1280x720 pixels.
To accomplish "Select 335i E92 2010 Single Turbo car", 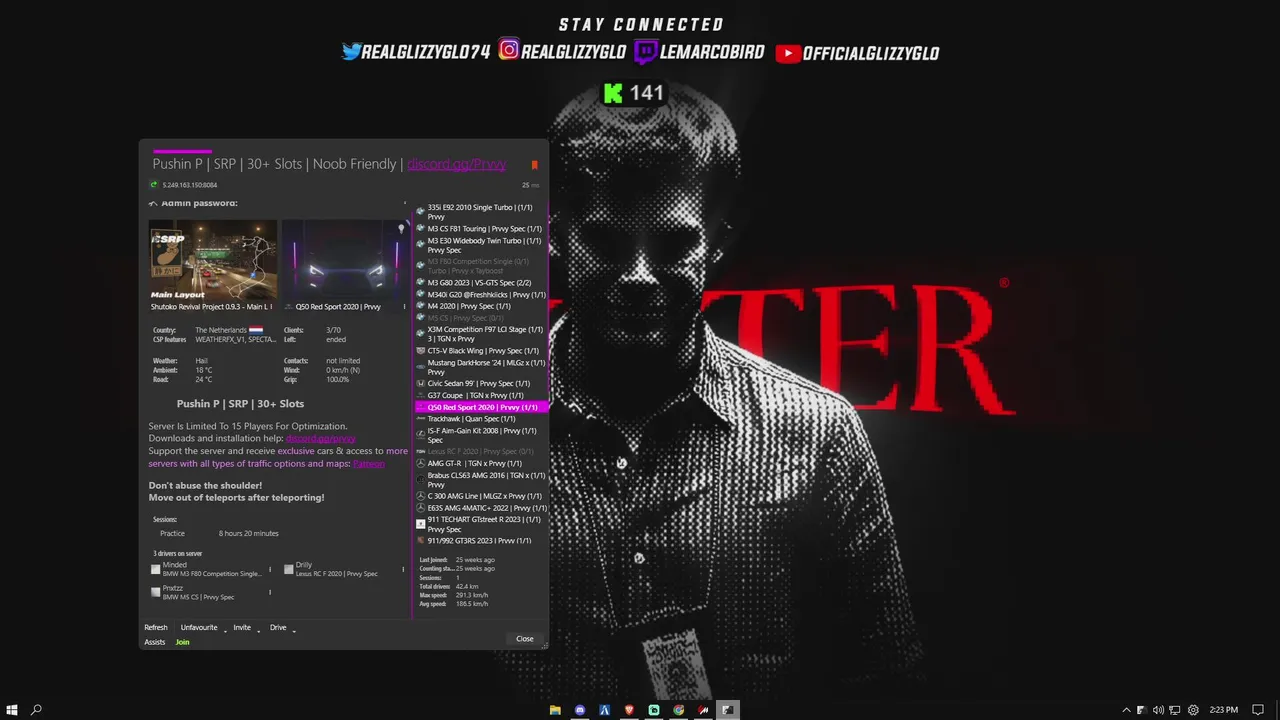I will [481, 212].
